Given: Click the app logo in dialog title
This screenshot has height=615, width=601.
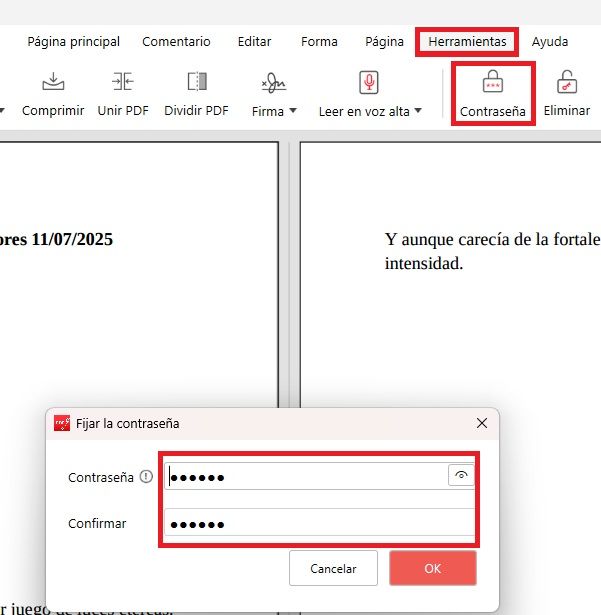Looking at the screenshot, I should [62, 423].
